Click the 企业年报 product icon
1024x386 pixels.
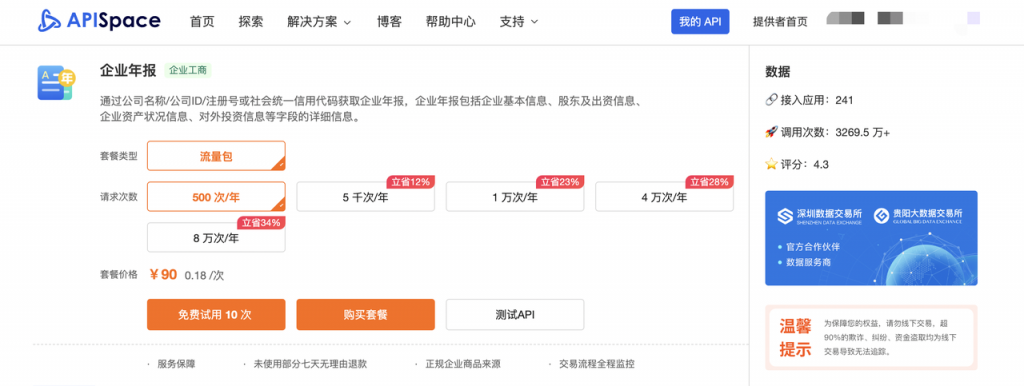[x=56, y=84]
